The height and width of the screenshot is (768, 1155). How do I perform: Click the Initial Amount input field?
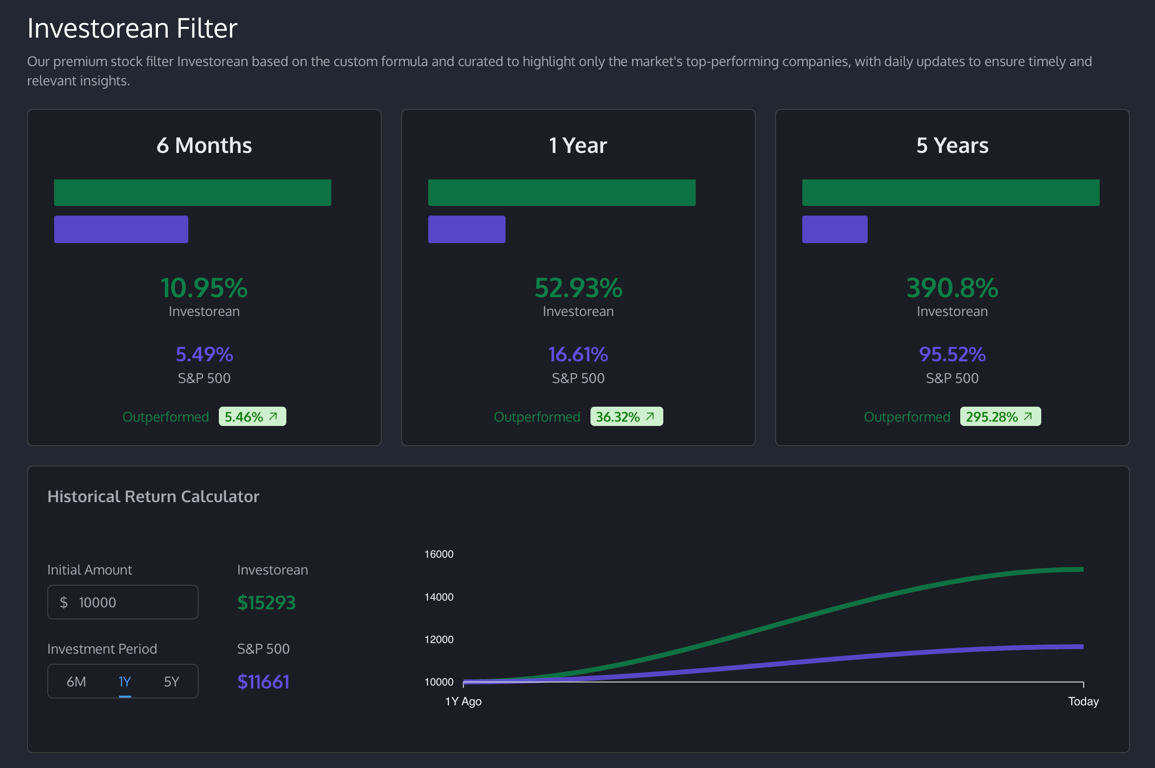click(123, 602)
